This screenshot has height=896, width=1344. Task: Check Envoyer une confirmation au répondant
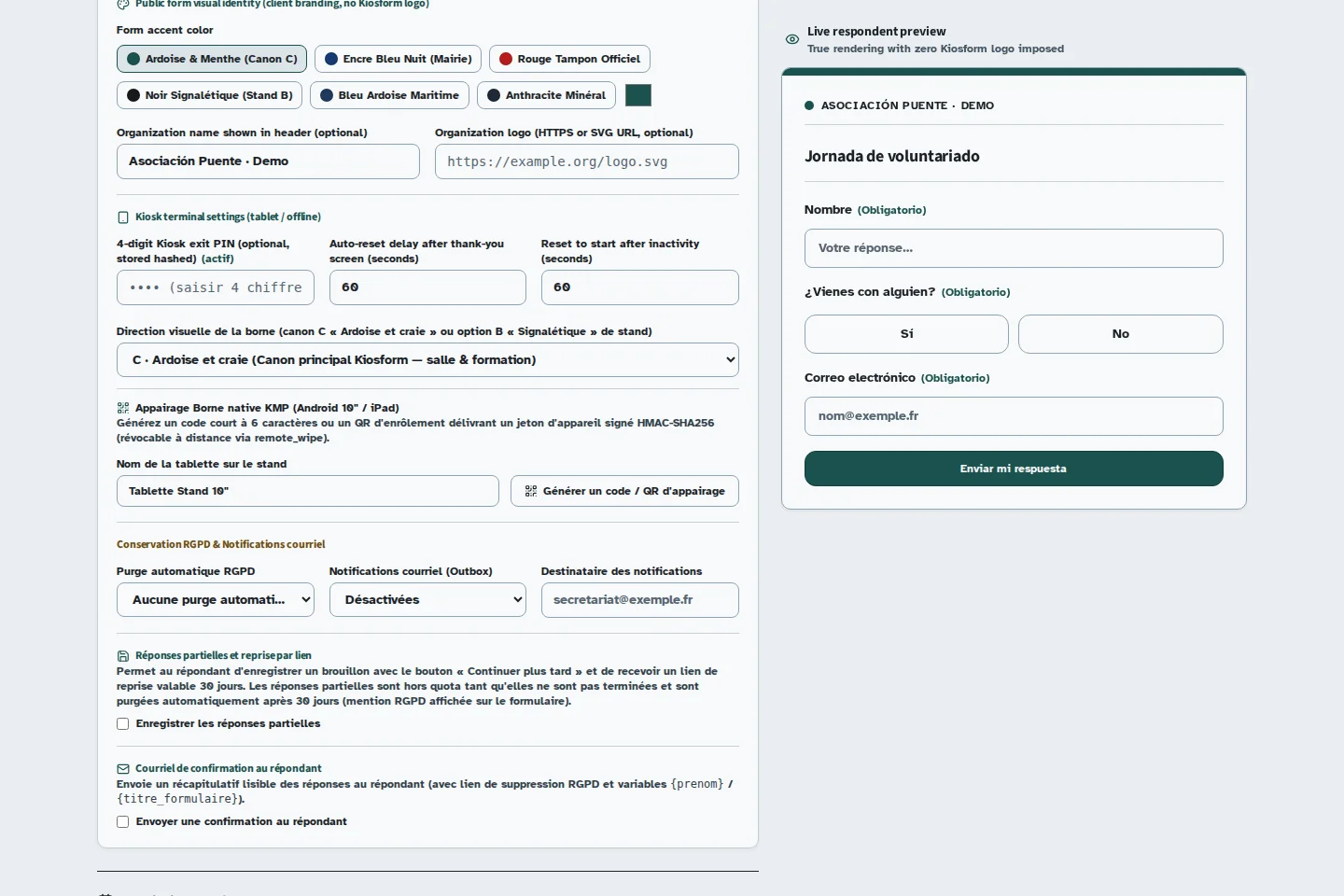tap(122, 822)
